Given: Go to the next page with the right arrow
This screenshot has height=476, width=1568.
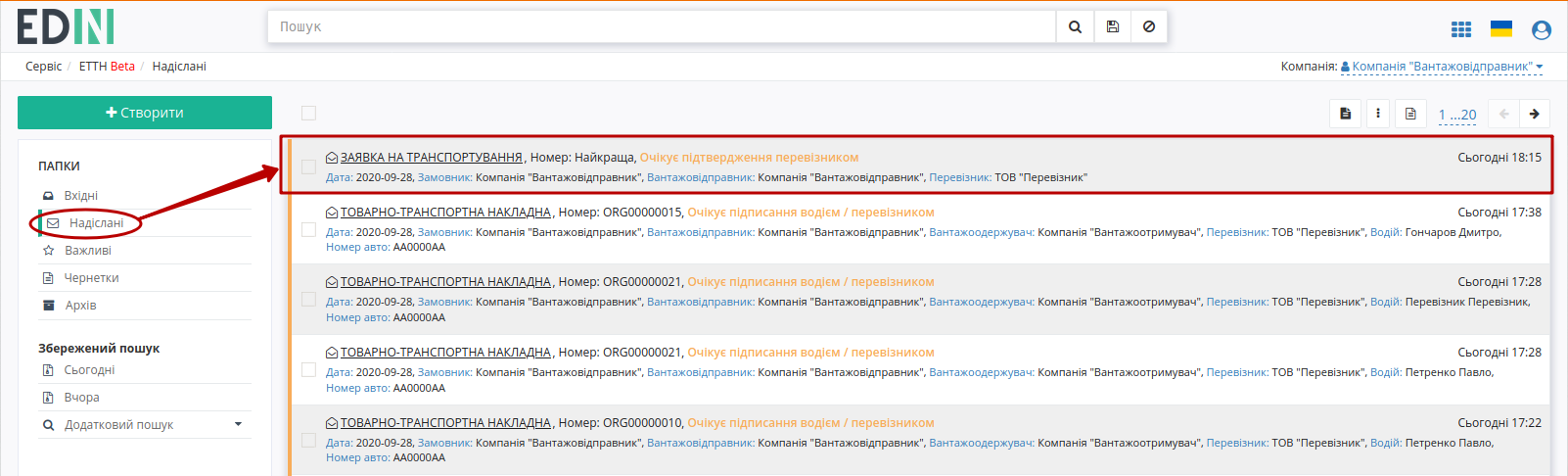Looking at the screenshot, I should [1535, 114].
